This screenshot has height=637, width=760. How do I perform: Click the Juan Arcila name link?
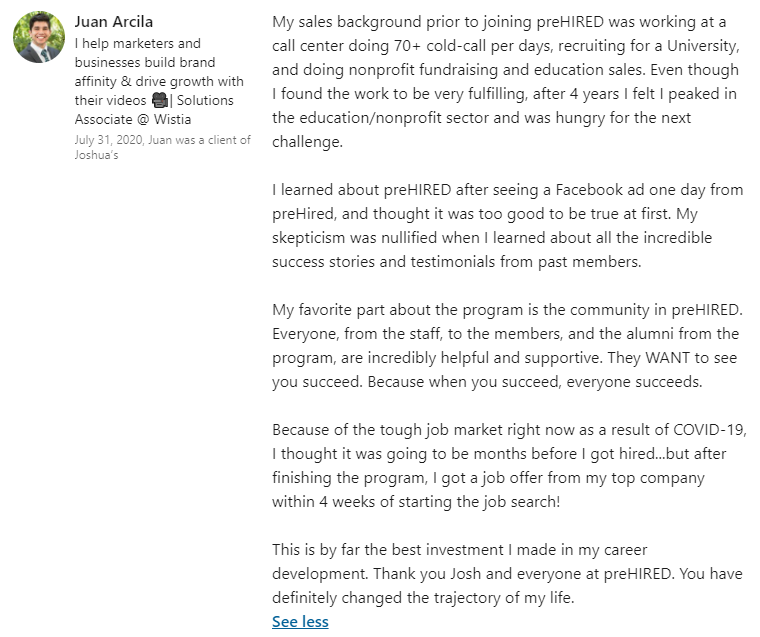(115, 22)
